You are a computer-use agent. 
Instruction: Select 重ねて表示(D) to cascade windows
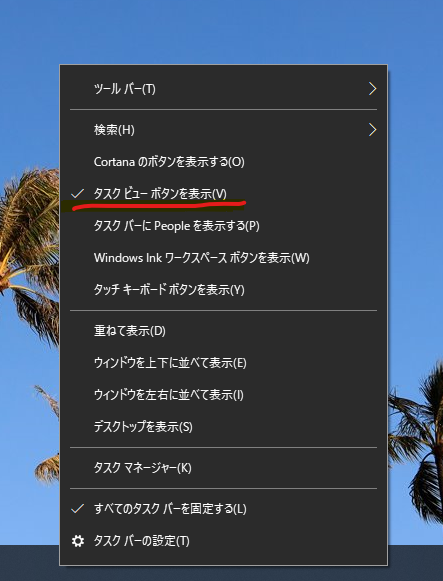223,331
